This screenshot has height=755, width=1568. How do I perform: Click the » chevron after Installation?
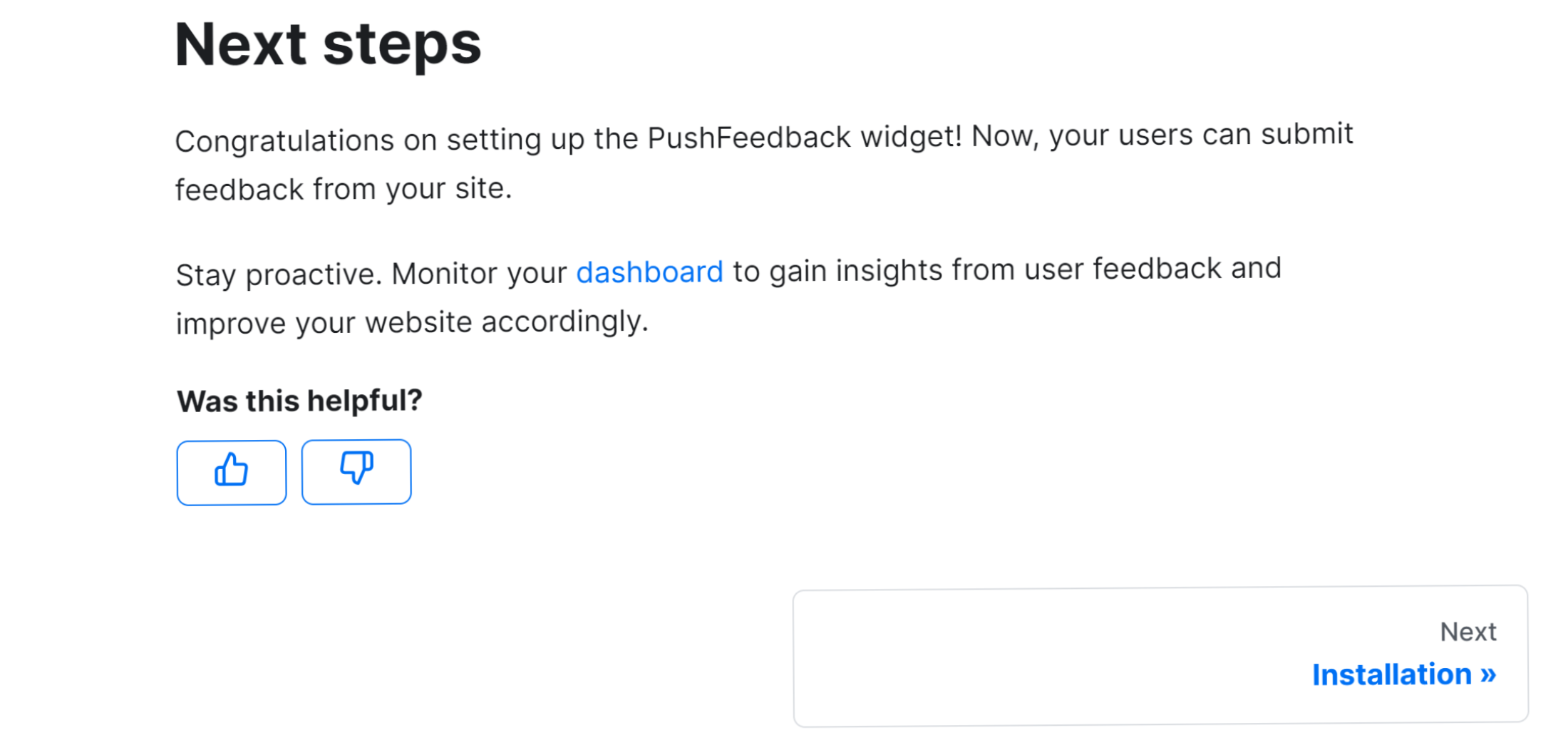pyautogui.click(x=1488, y=674)
